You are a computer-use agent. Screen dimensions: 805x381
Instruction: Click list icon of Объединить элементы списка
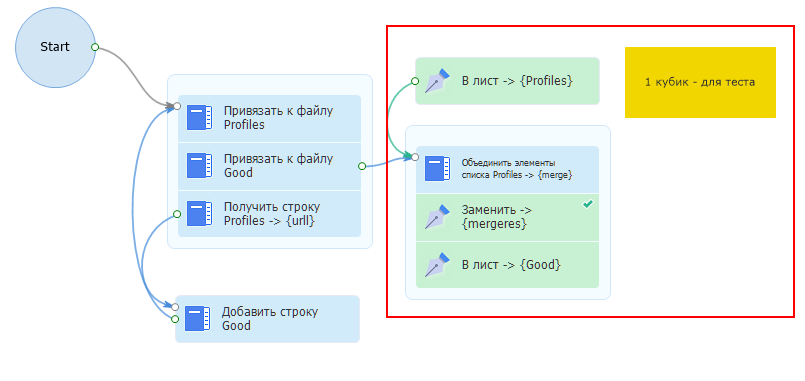437,169
